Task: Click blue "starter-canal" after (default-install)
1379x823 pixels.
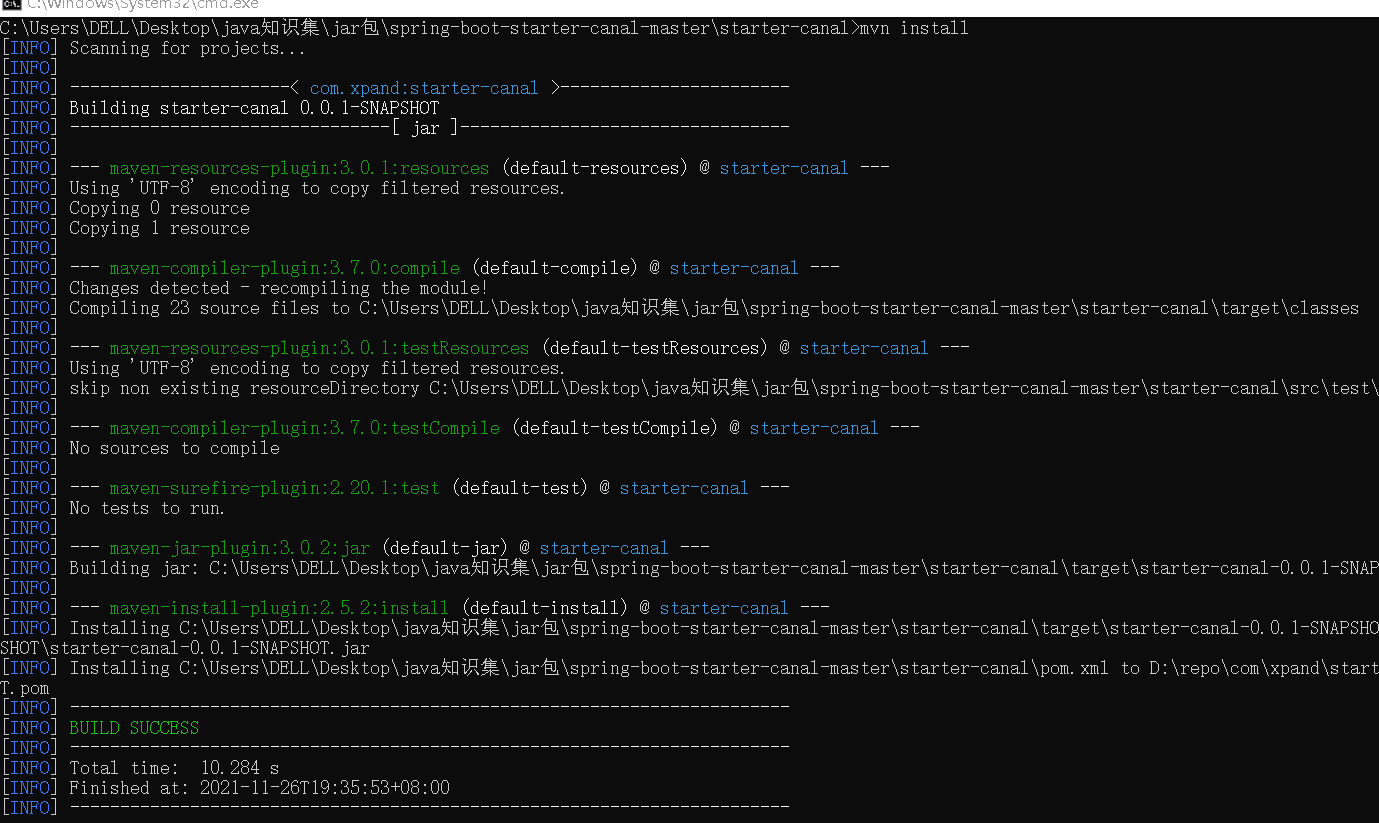Action: [x=724, y=608]
